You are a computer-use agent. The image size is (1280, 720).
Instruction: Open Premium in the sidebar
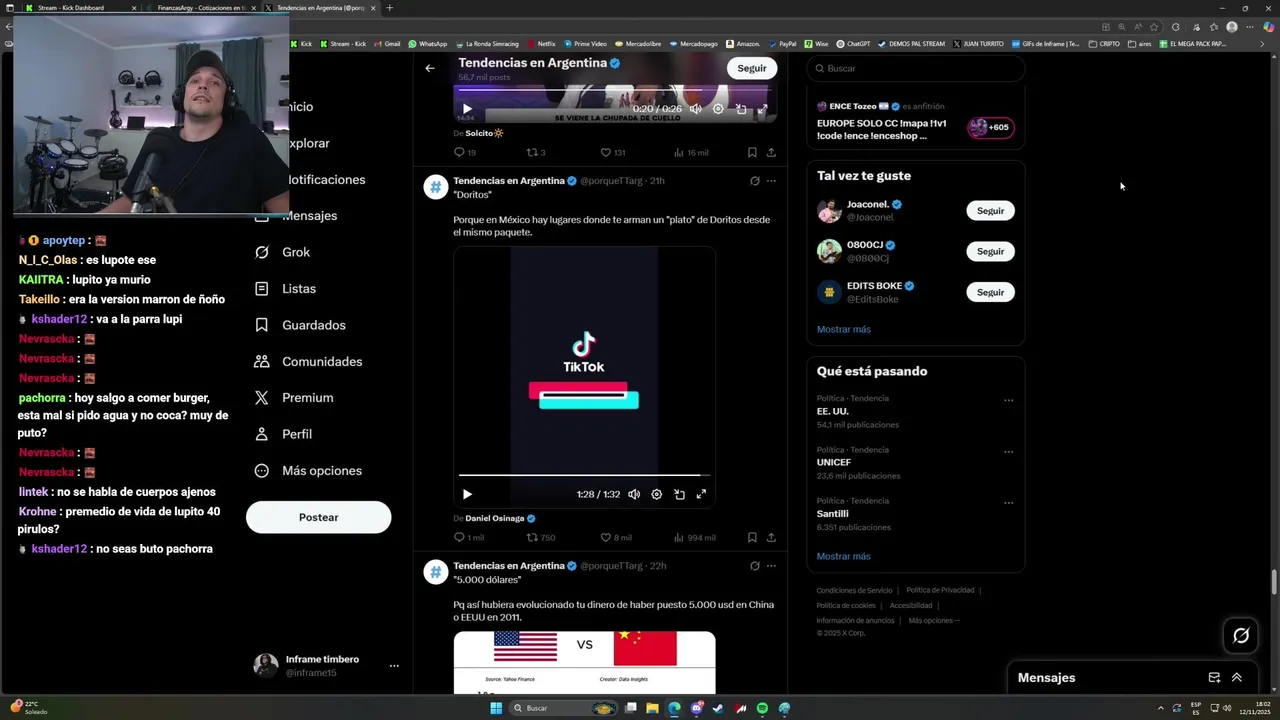(x=294, y=397)
